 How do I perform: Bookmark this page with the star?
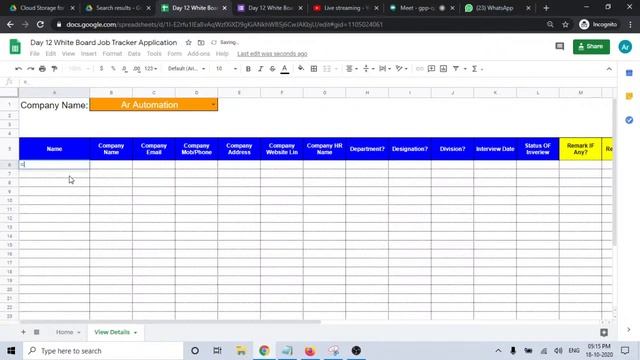pos(565,24)
